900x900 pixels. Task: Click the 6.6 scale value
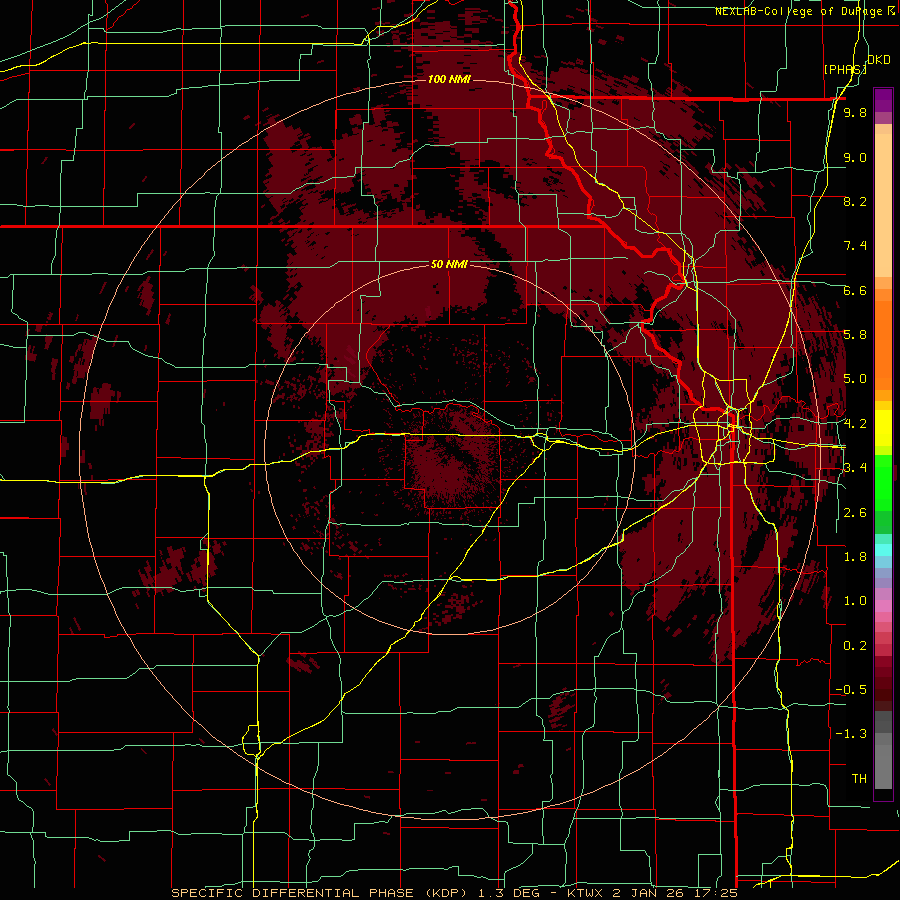(855, 290)
